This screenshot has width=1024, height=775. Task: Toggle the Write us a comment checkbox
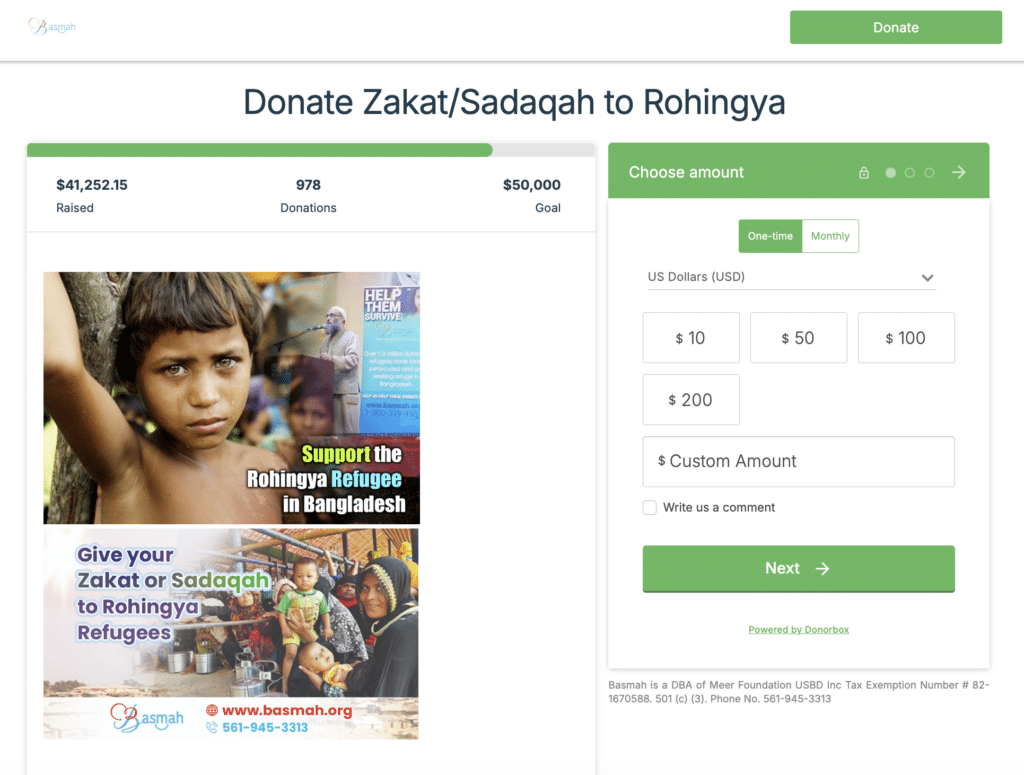(649, 507)
